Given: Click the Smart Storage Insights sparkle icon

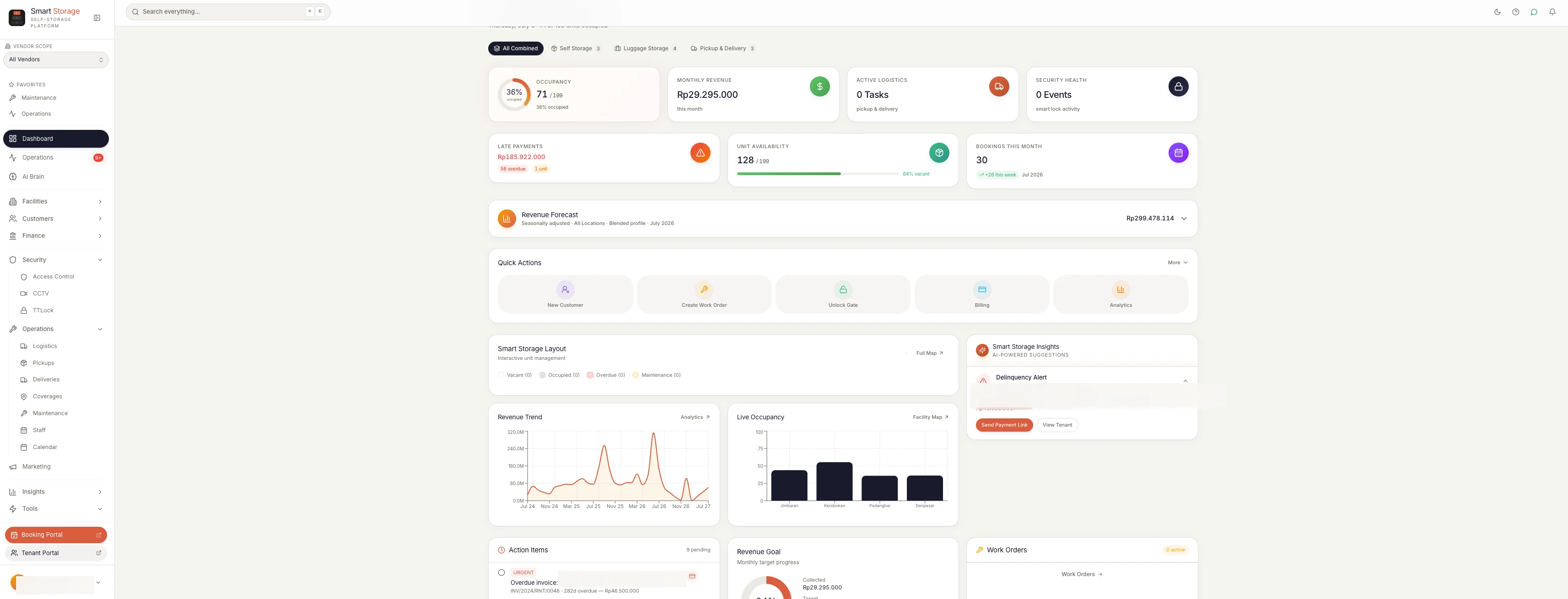Looking at the screenshot, I should [982, 350].
